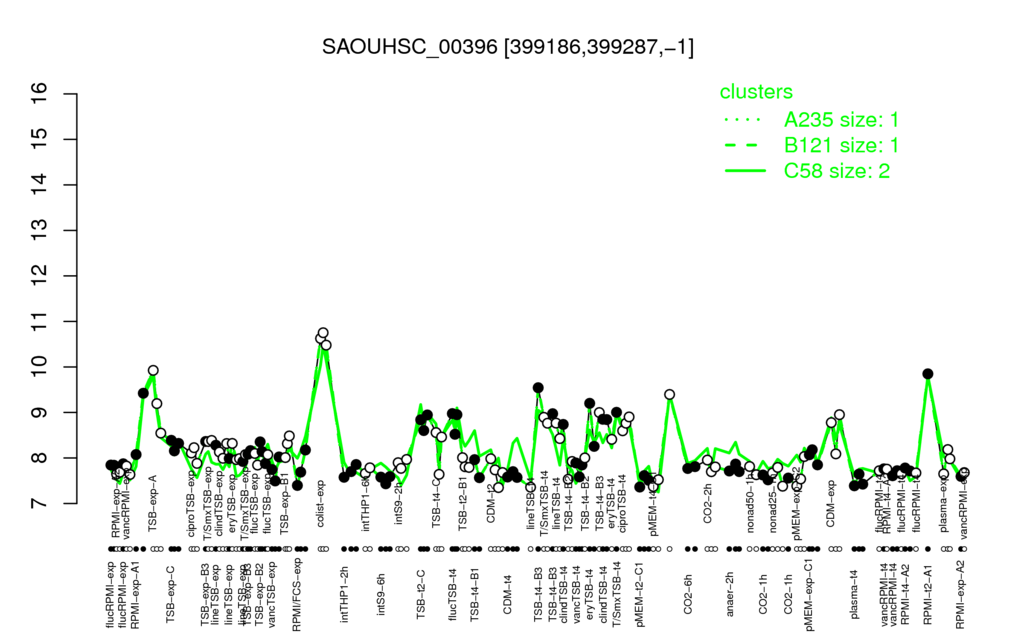Click the 'RPMI-exp-A2' axis label

960,594
